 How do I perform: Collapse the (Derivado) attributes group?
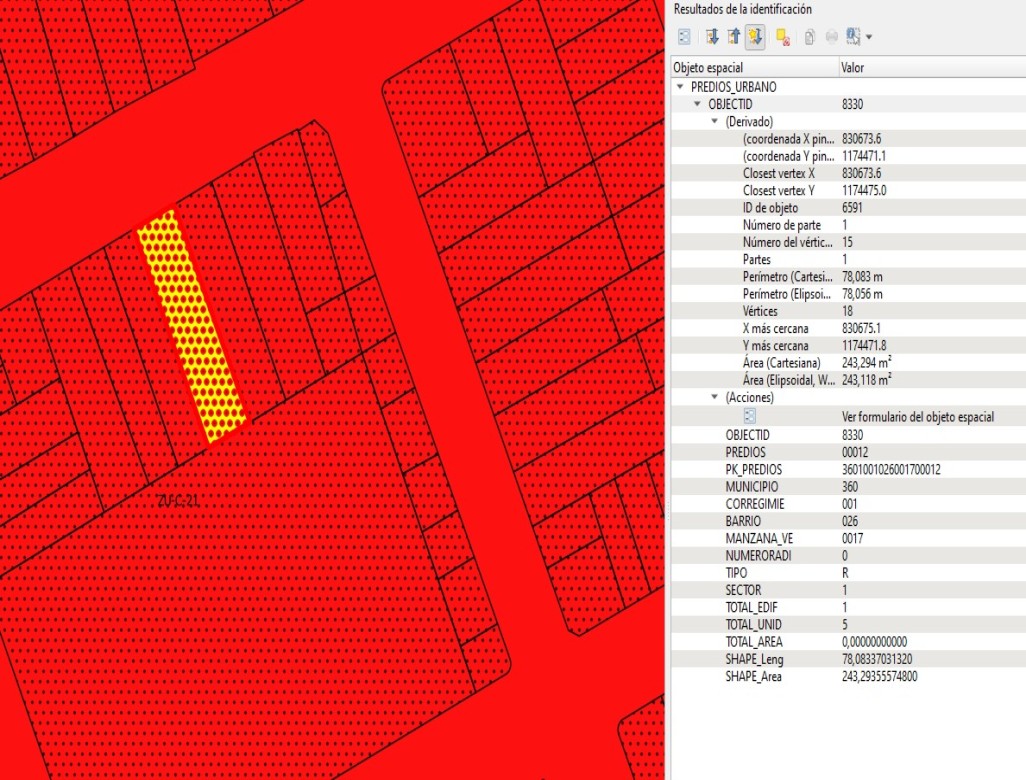714,121
